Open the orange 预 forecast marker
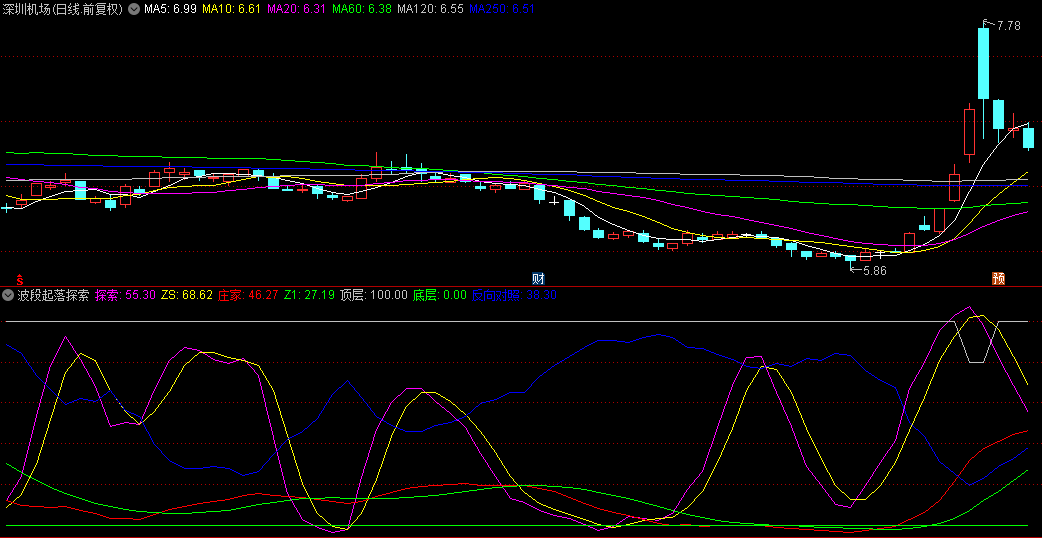1042x538 pixels. tap(998, 278)
